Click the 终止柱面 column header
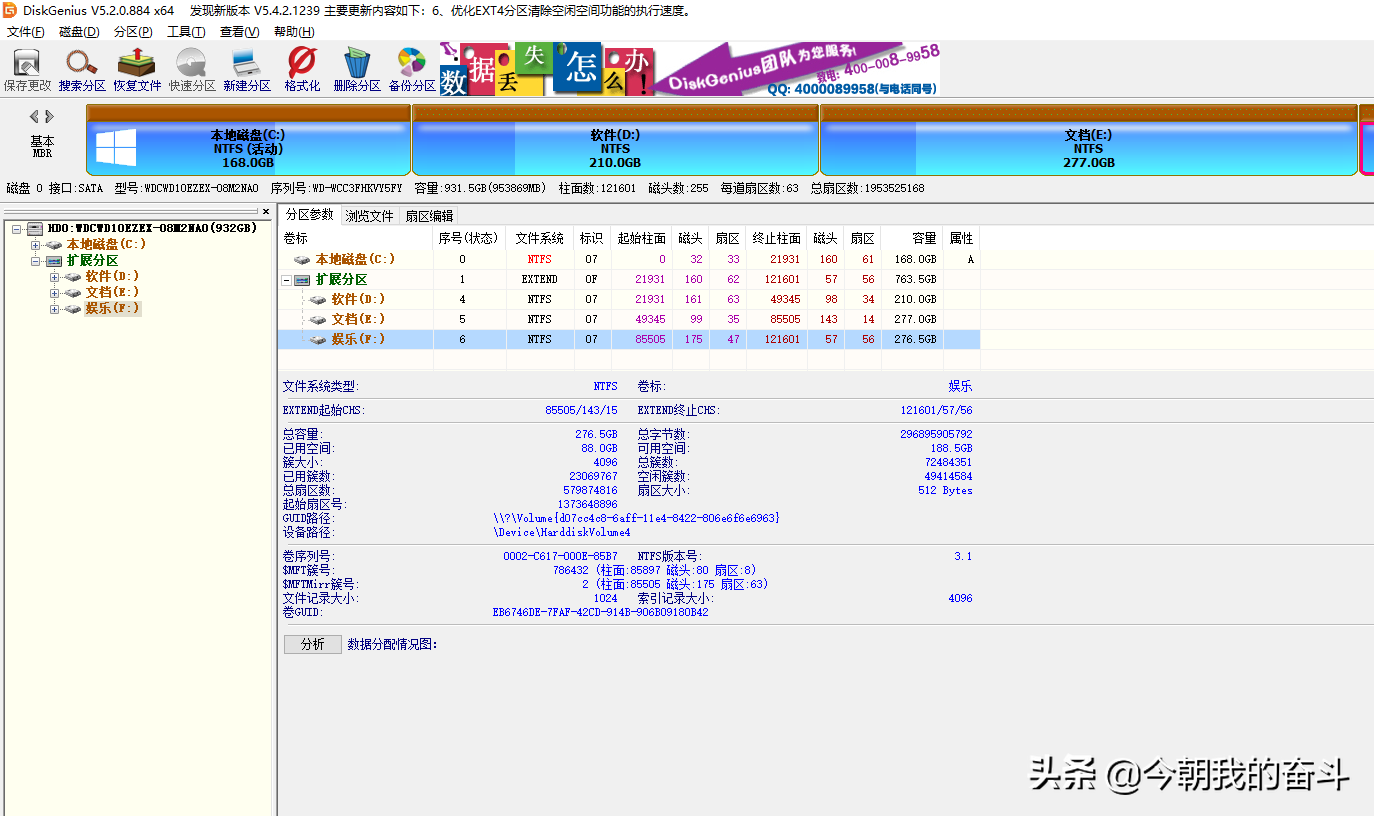The height and width of the screenshot is (816, 1374). click(777, 238)
